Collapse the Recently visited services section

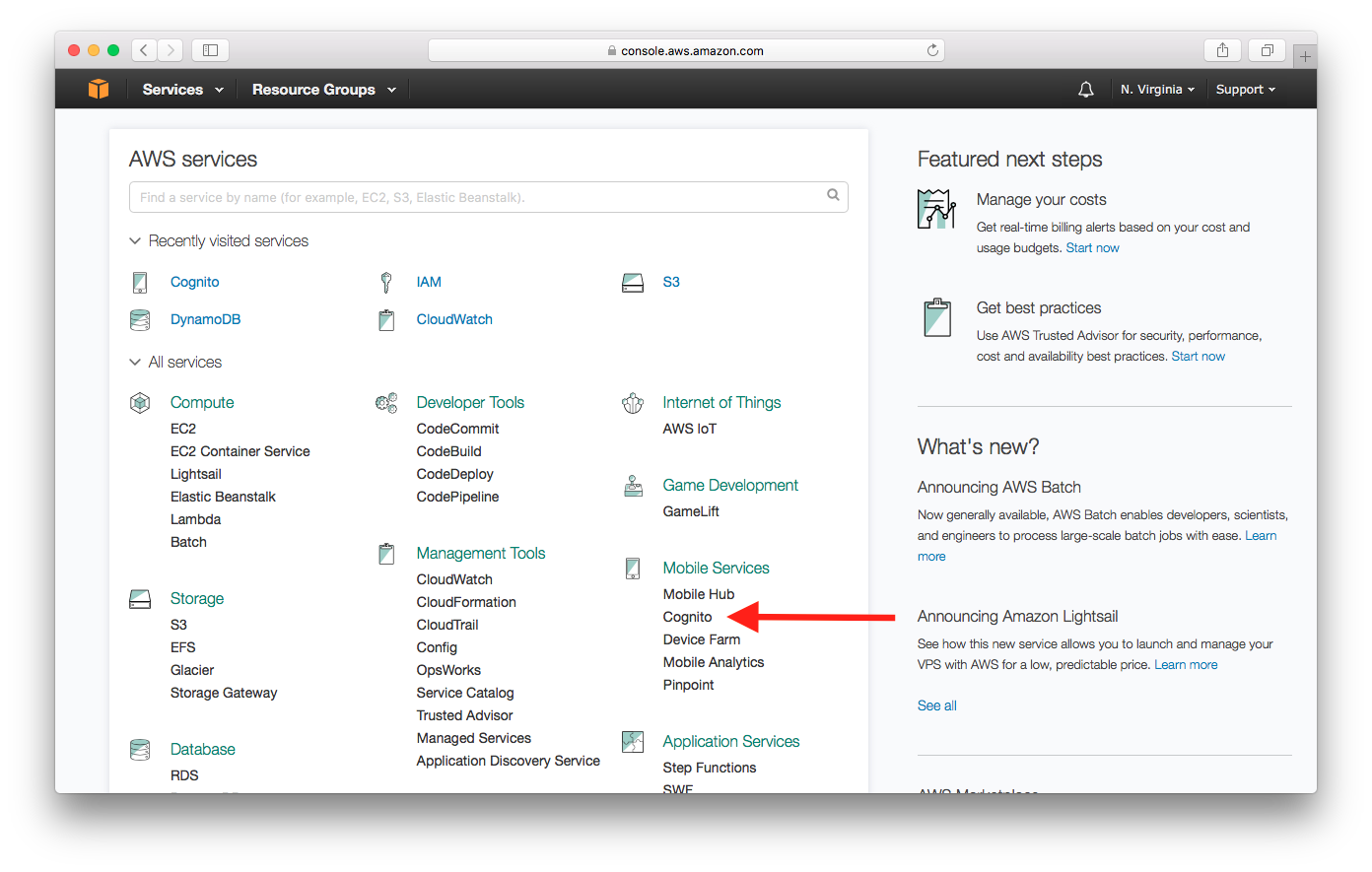click(219, 241)
